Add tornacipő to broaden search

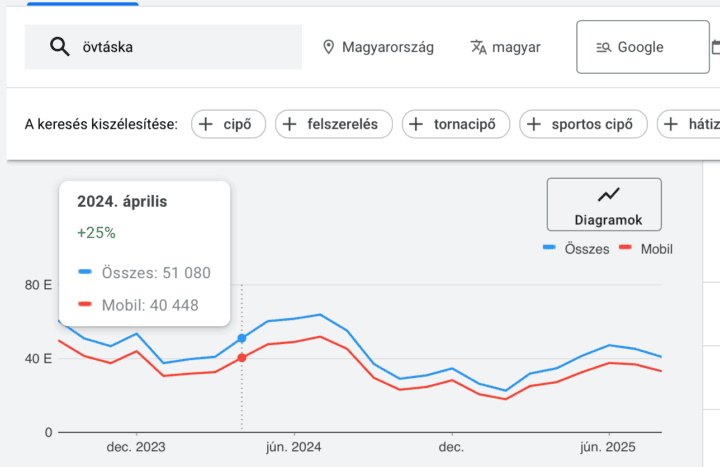pyautogui.click(x=456, y=124)
